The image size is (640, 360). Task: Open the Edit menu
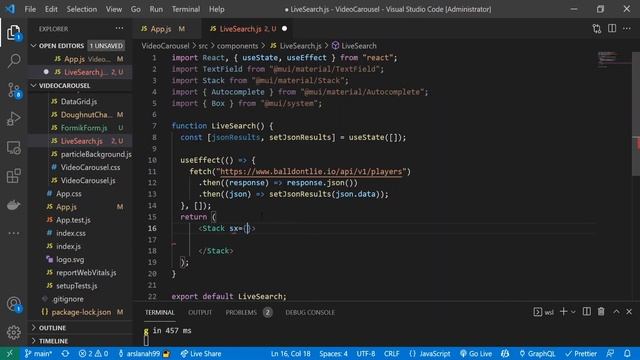[51, 9]
